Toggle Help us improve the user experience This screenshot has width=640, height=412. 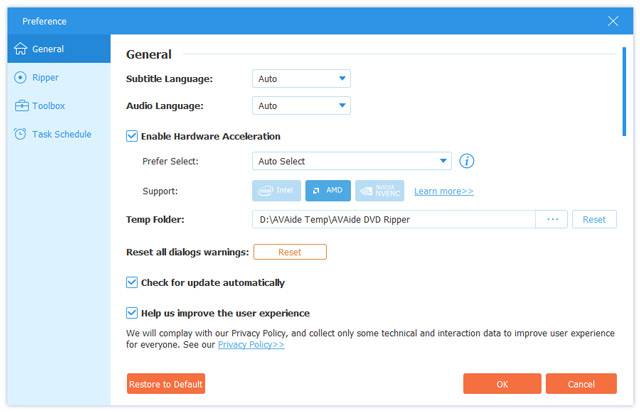coord(132,313)
